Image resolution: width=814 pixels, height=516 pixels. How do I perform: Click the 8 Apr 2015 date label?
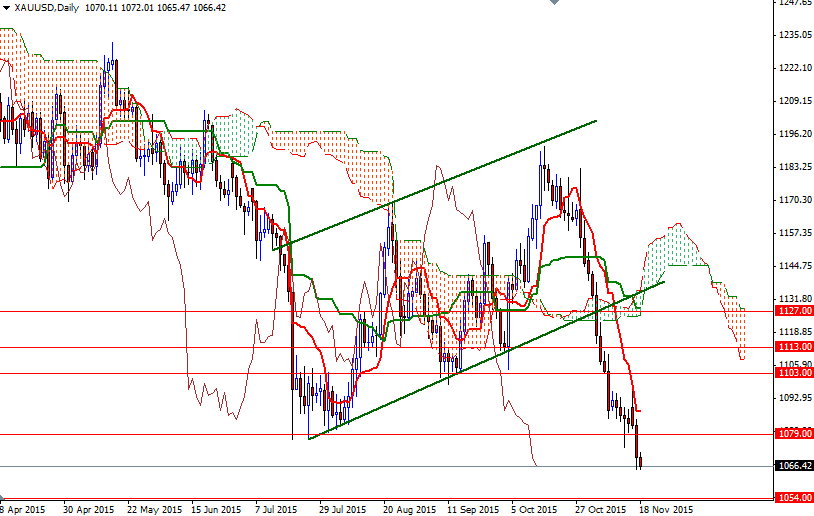click(24, 508)
